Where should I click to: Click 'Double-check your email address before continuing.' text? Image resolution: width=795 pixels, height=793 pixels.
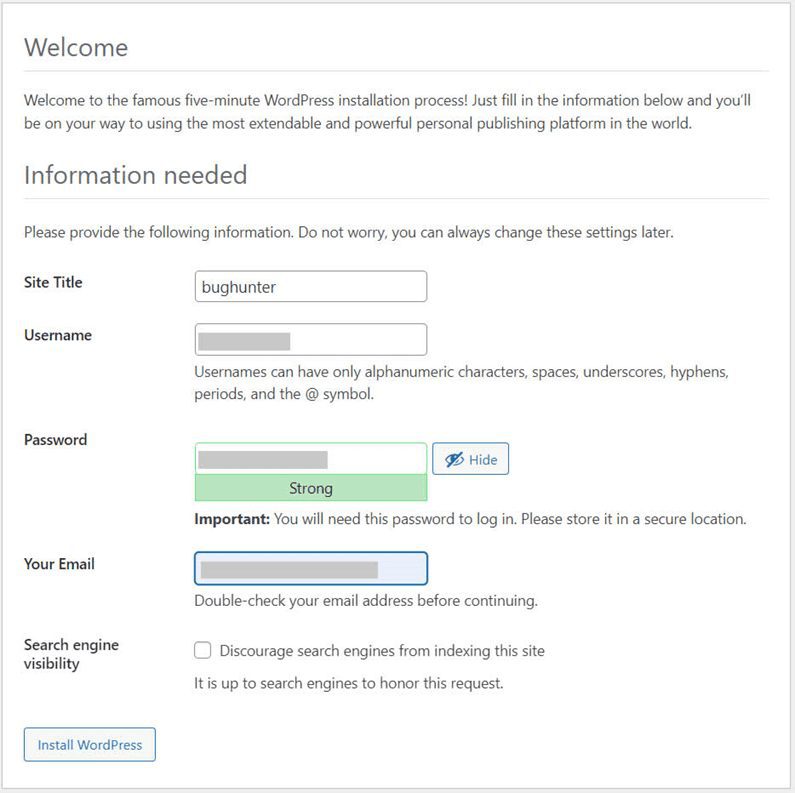(x=366, y=601)
